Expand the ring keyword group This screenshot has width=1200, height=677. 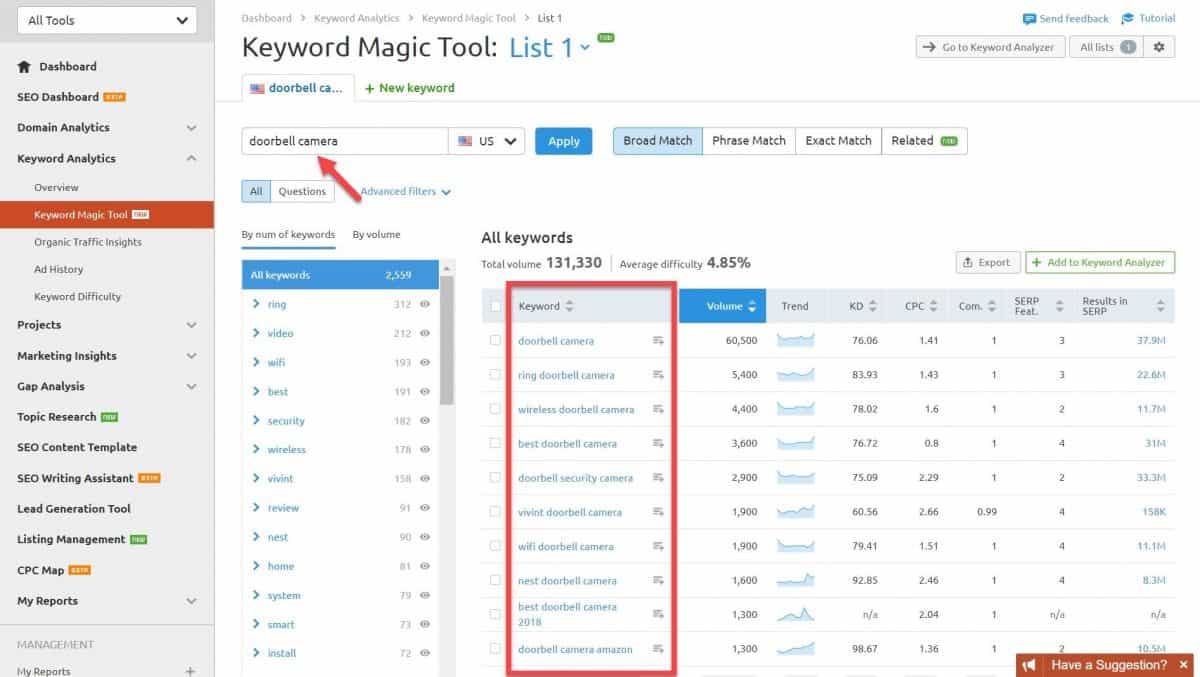click(256, 304)
